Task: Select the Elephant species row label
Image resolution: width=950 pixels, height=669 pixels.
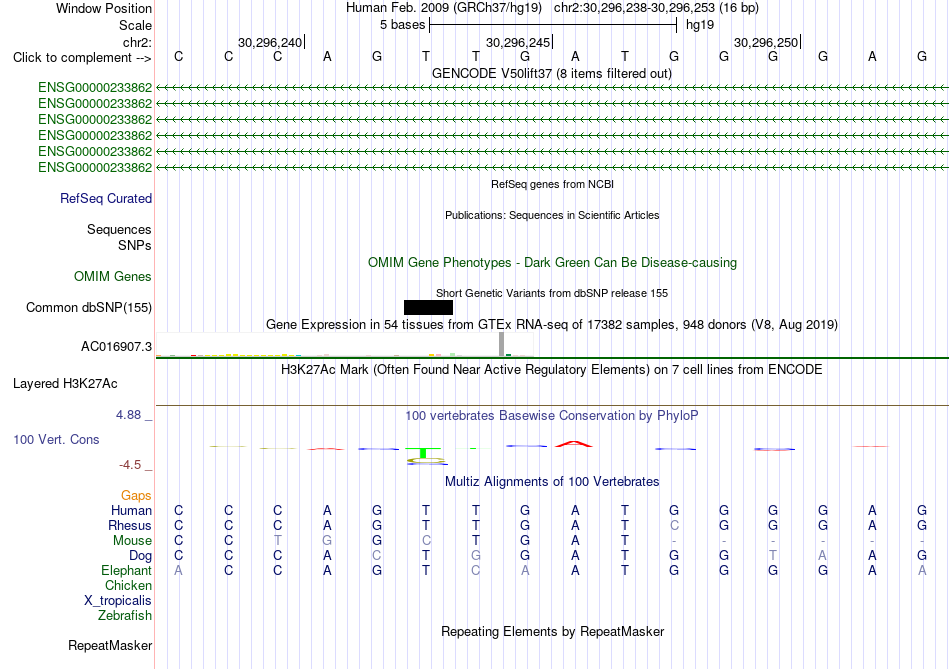Action: coord(127,570)
